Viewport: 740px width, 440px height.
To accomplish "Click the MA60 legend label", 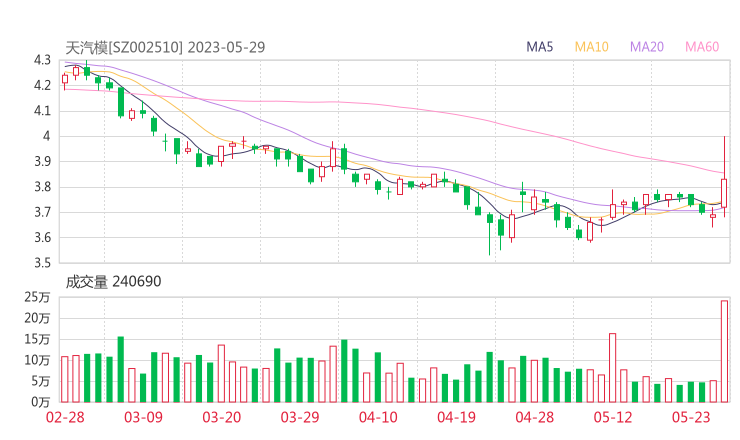I will pos(702,47).
